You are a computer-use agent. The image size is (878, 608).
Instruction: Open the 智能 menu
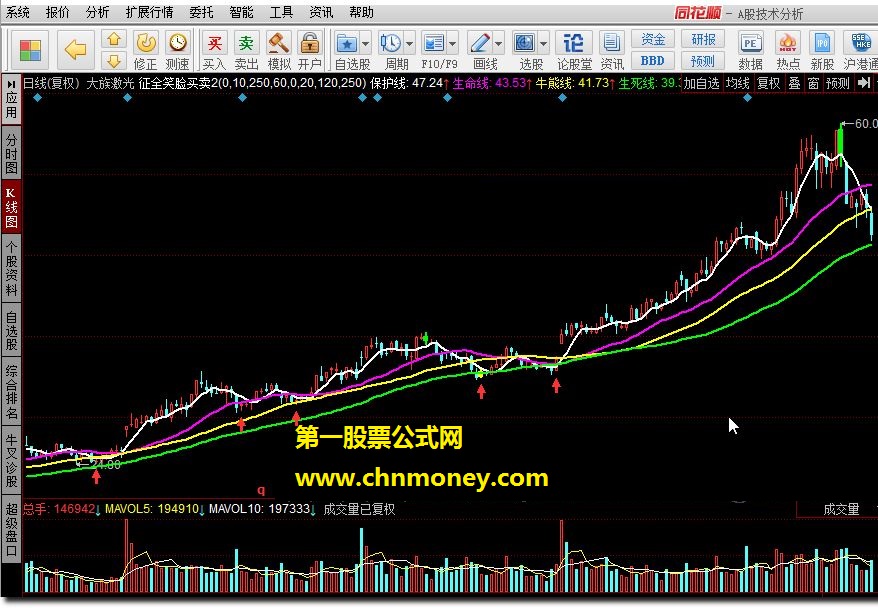241,12
